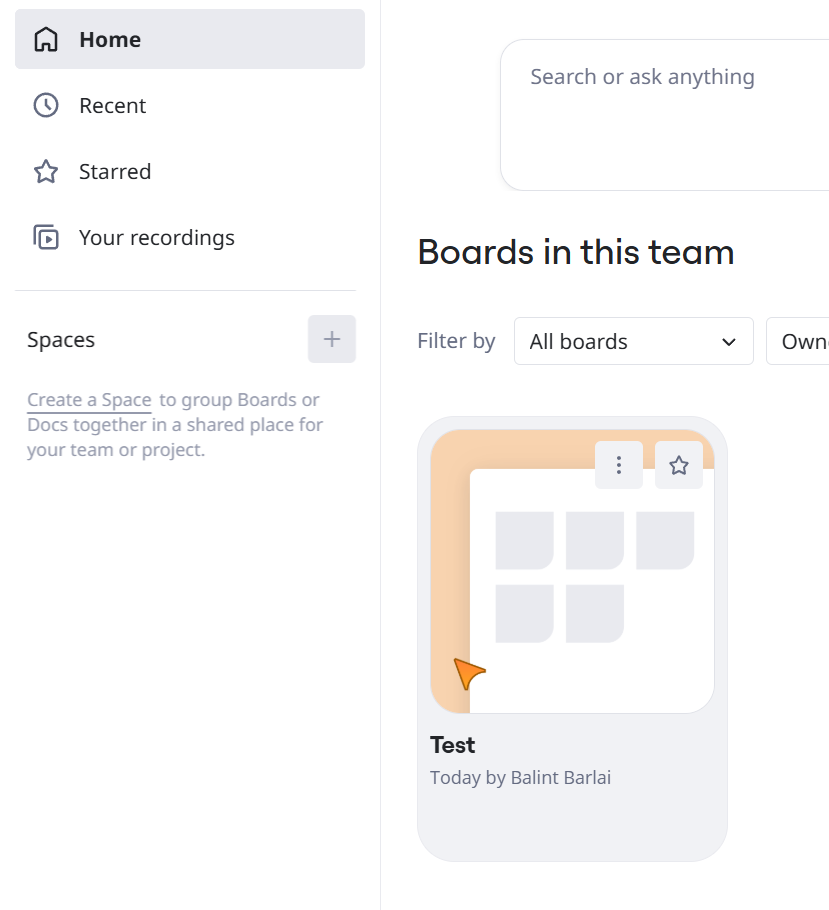Follow the Create a Space link
The height and width of the screenshot is (910, 829).
click(89, 400)
